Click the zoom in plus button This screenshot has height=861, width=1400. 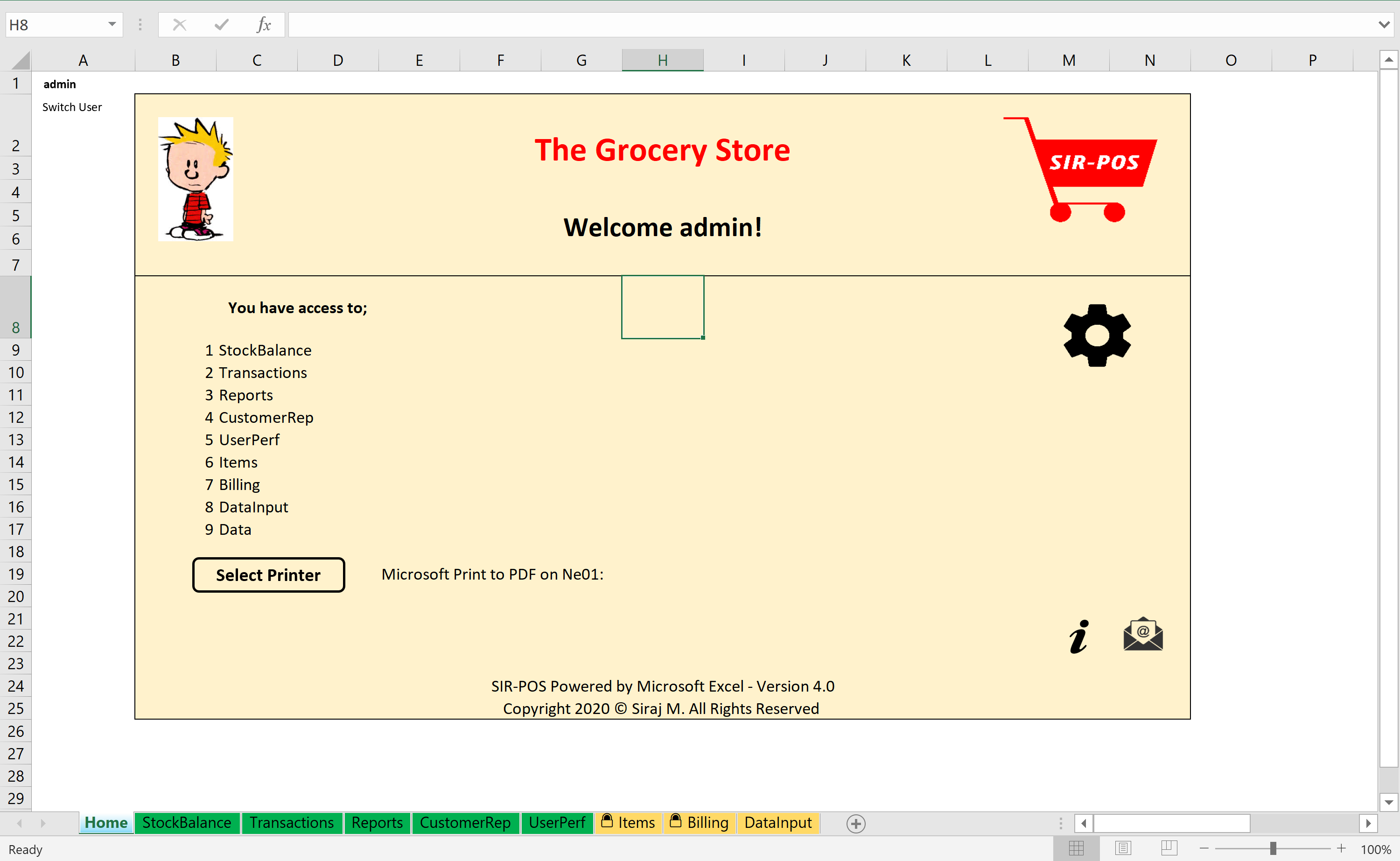coord(1341,848)
